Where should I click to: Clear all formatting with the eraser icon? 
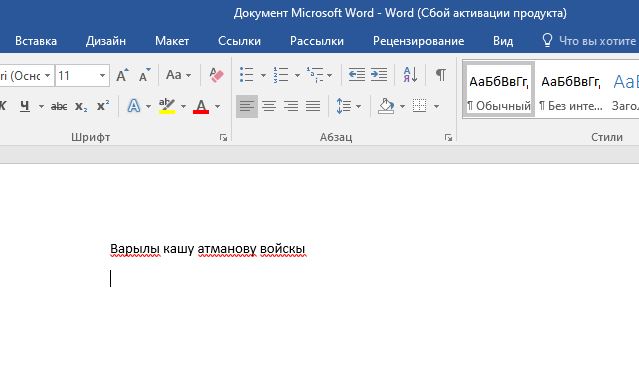(216, 75)
